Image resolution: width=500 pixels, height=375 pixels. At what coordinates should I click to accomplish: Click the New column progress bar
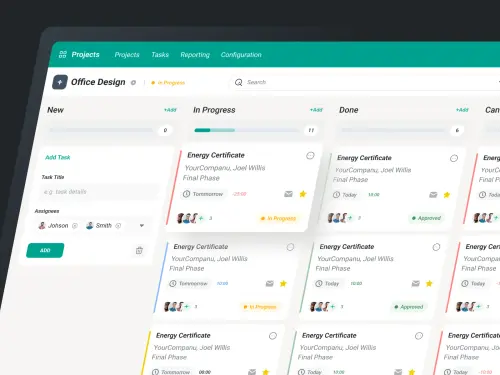pos(101,130)
